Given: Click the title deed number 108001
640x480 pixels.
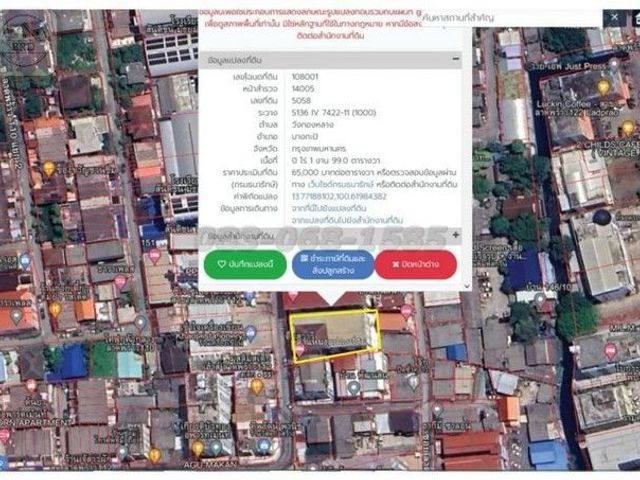Looking at the screenshot, I should (305, 77).
